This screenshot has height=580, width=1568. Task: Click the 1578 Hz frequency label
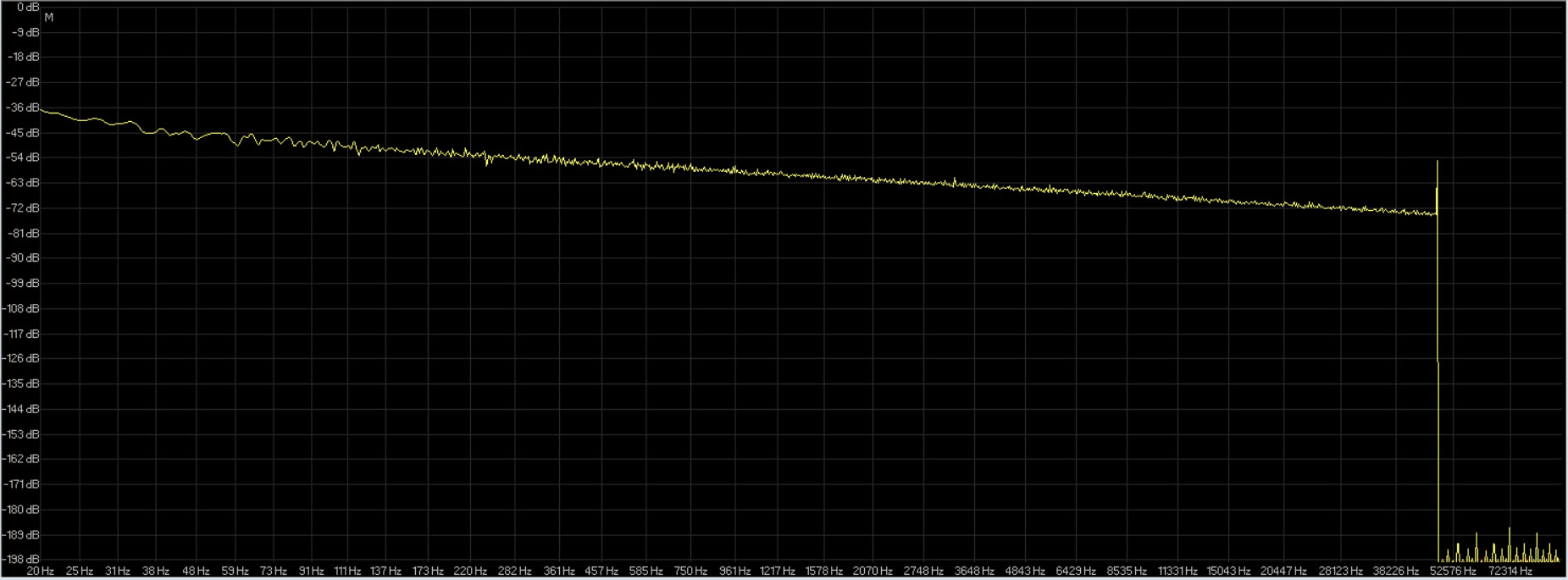[x=824, y=572]
